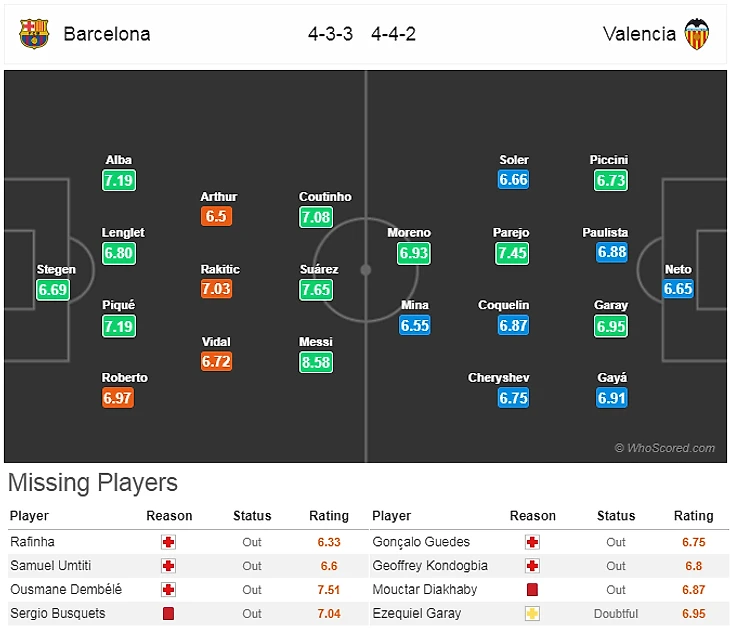The height and width of the screenshot is (638, 730).
Task: Open the Valencia team name link
Action: (639, 34)
